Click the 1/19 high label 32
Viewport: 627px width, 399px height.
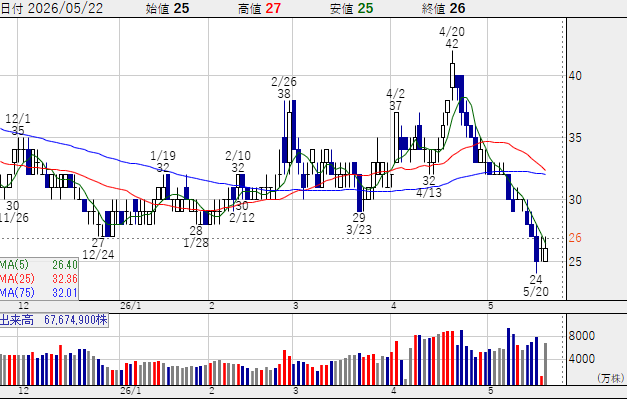tap(163, 168)
